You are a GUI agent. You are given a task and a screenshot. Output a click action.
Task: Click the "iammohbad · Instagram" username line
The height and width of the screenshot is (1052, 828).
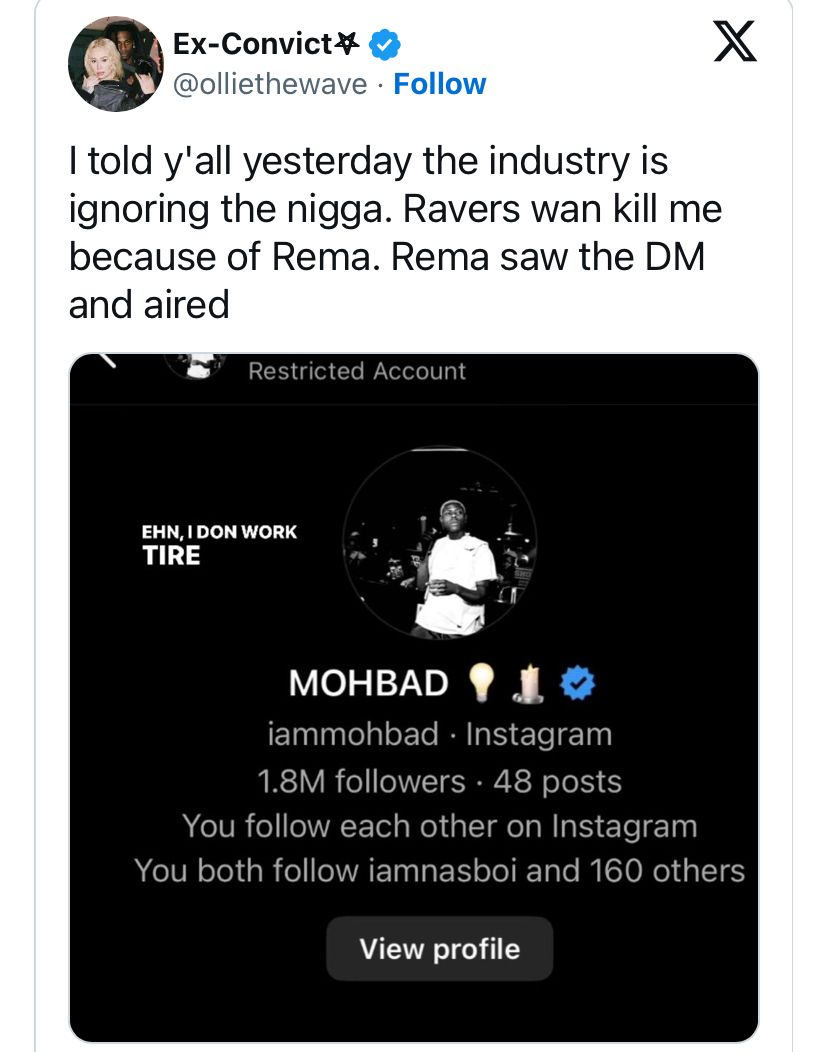[440, 734]
